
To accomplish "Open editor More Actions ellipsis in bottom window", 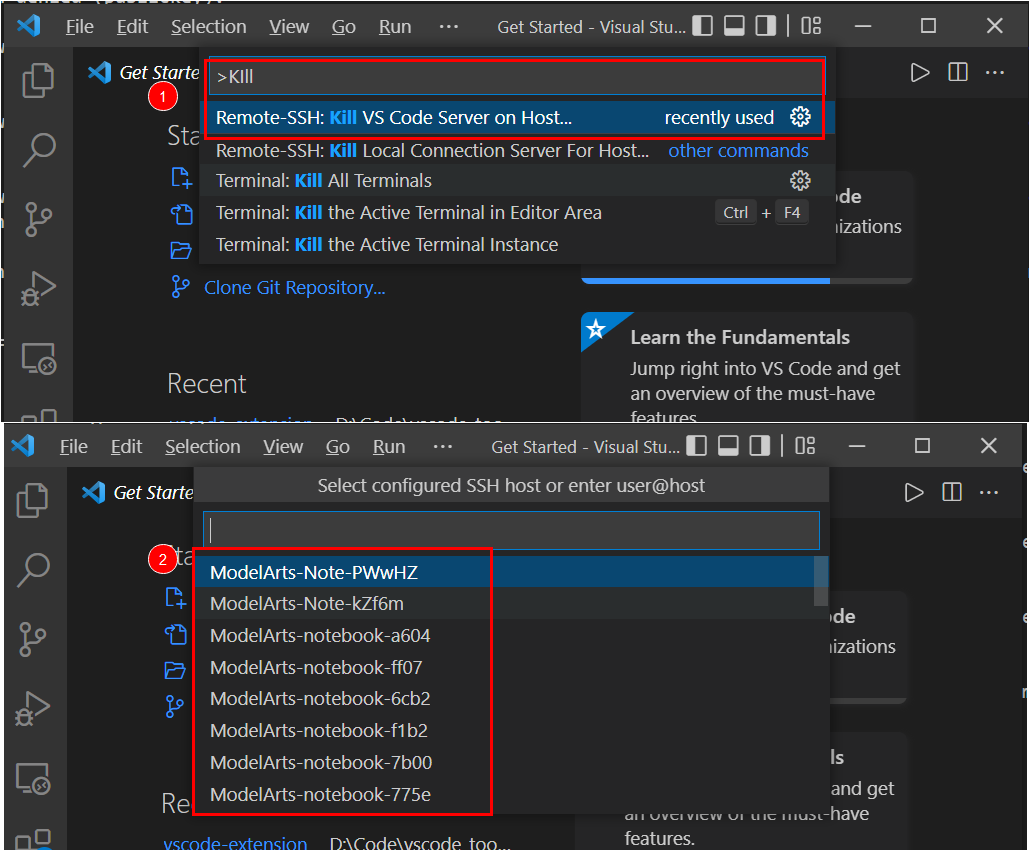I will tap(989, 492).
